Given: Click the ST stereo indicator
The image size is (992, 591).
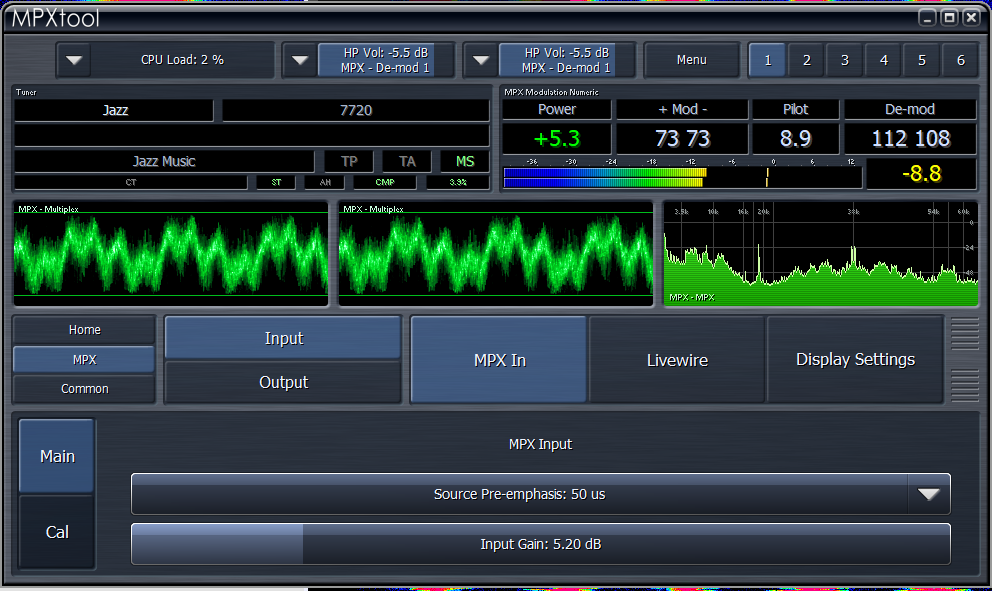Looking at the screenshot, I should (276, 182).
